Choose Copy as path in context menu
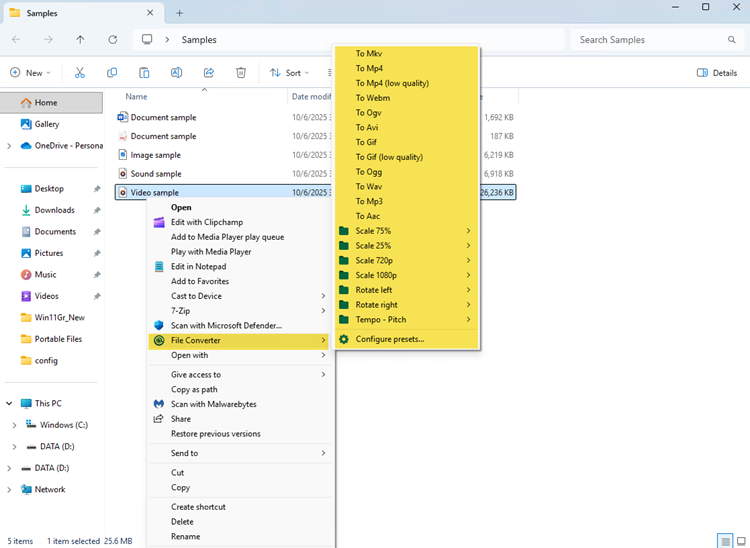This screenshot has height=548, width=750. point(194,389)
